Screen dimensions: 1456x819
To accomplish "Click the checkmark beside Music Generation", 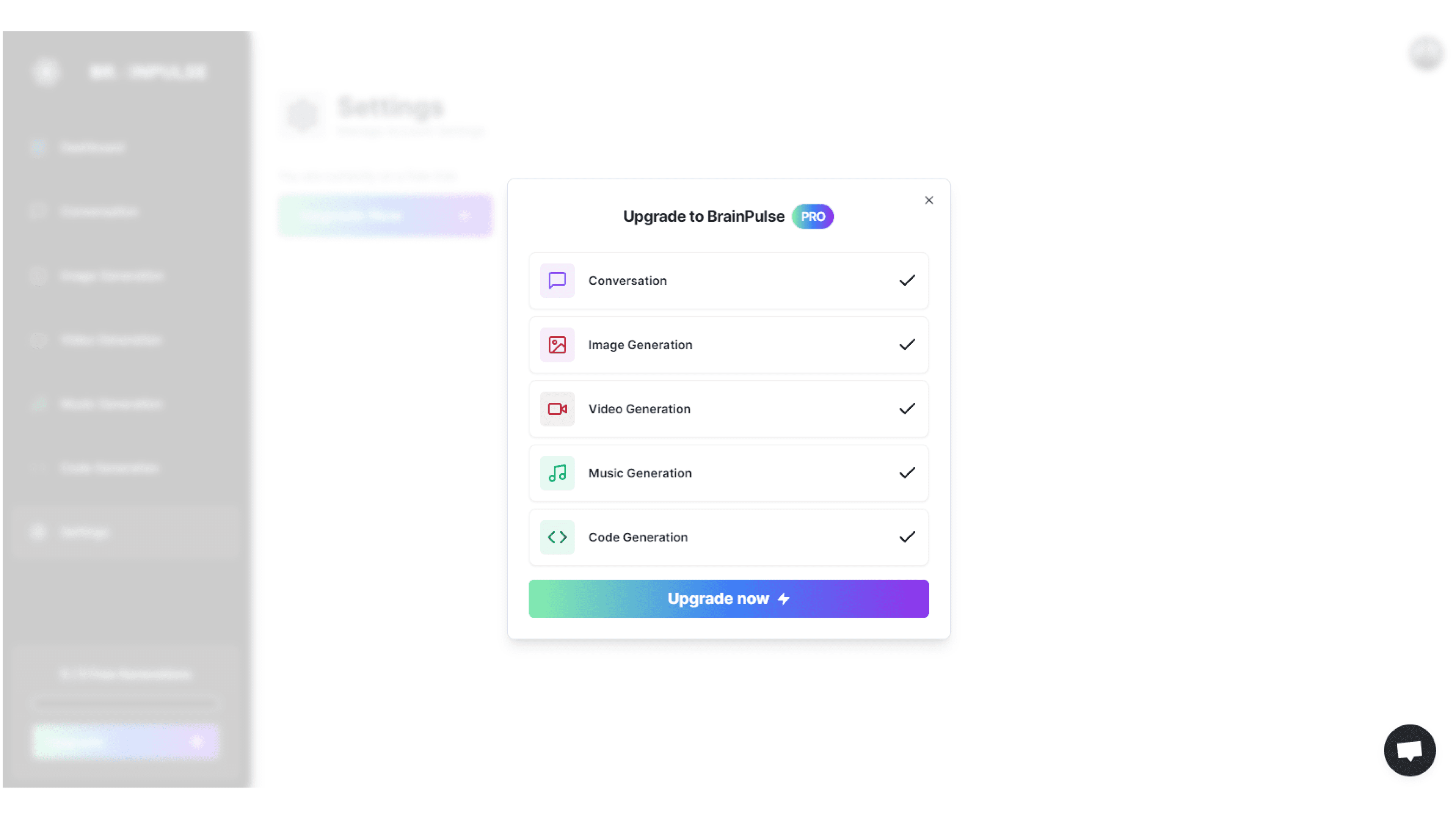I will click(x=907, y=473).
